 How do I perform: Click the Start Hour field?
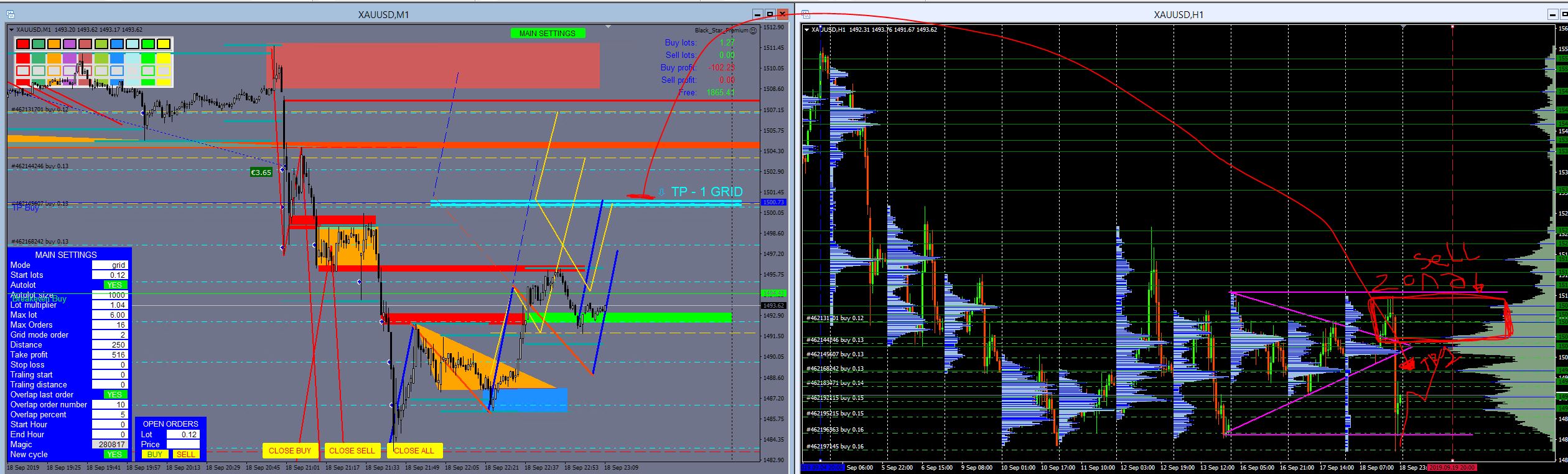coord(110,424)
